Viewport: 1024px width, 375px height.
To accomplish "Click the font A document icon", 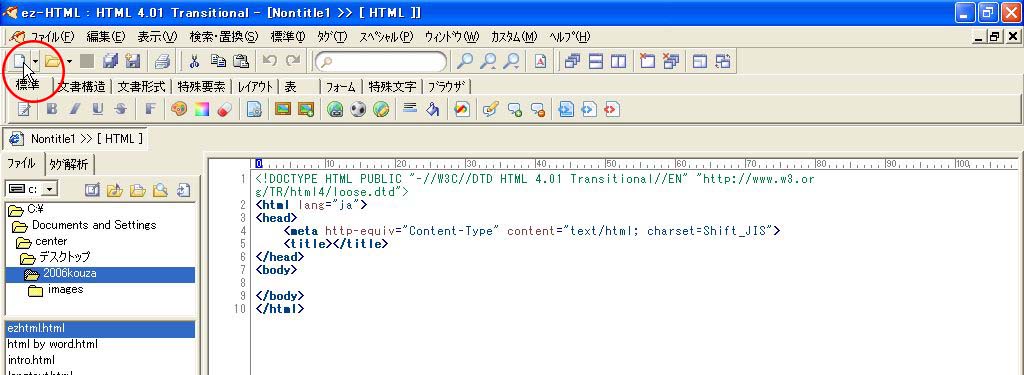I will (541, 61).
